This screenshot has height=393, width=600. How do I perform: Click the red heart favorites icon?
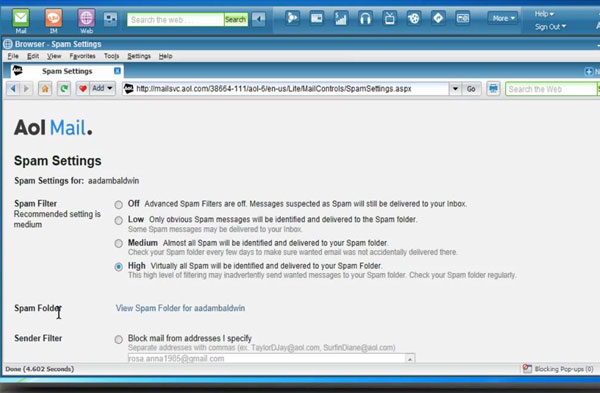click(82, 89)
